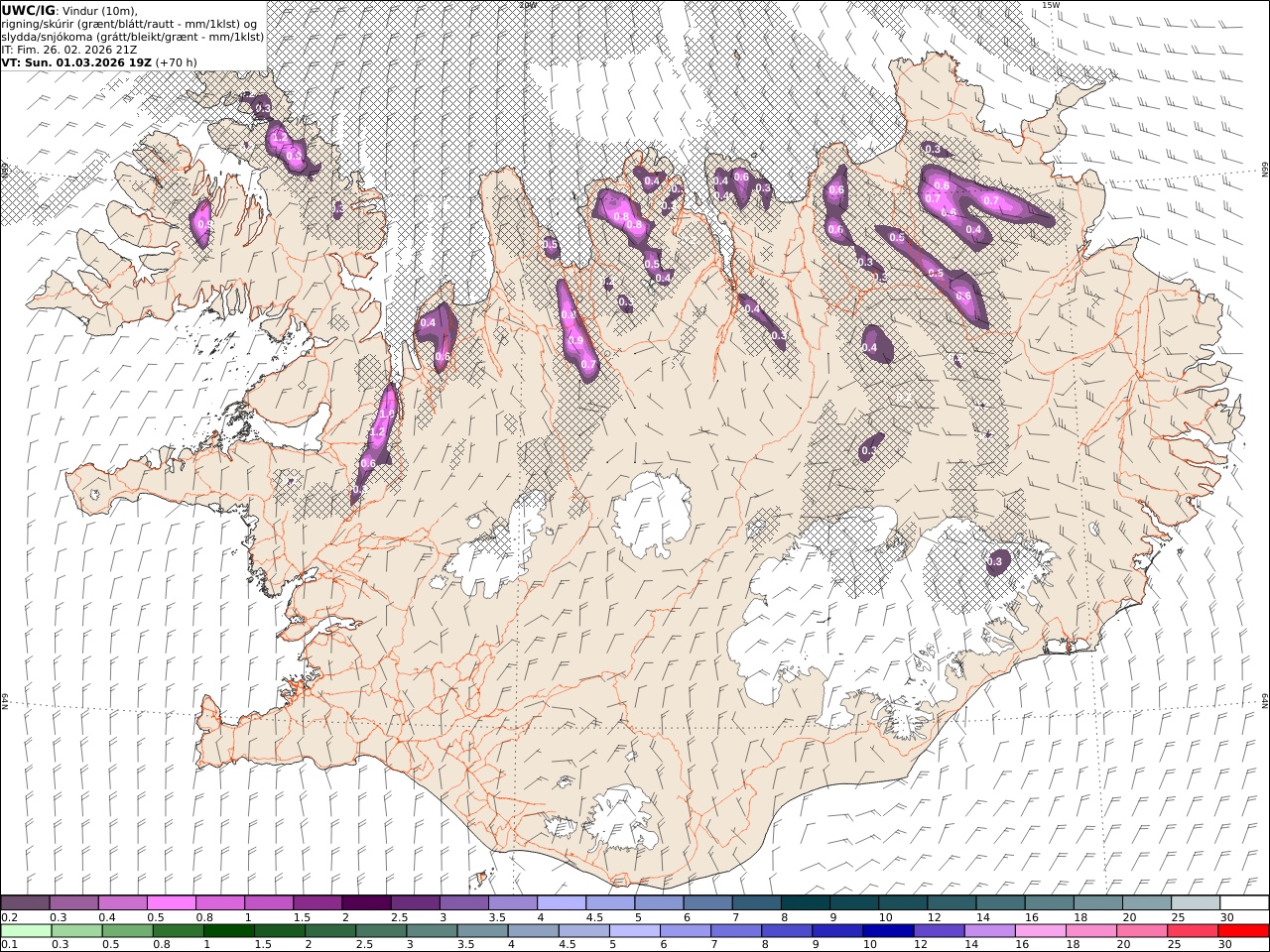This screenshot has height=952, width=1270.
Task: Click the '0.3' value on the Vatnajökull glacier patch
Action: coord(996,562)
